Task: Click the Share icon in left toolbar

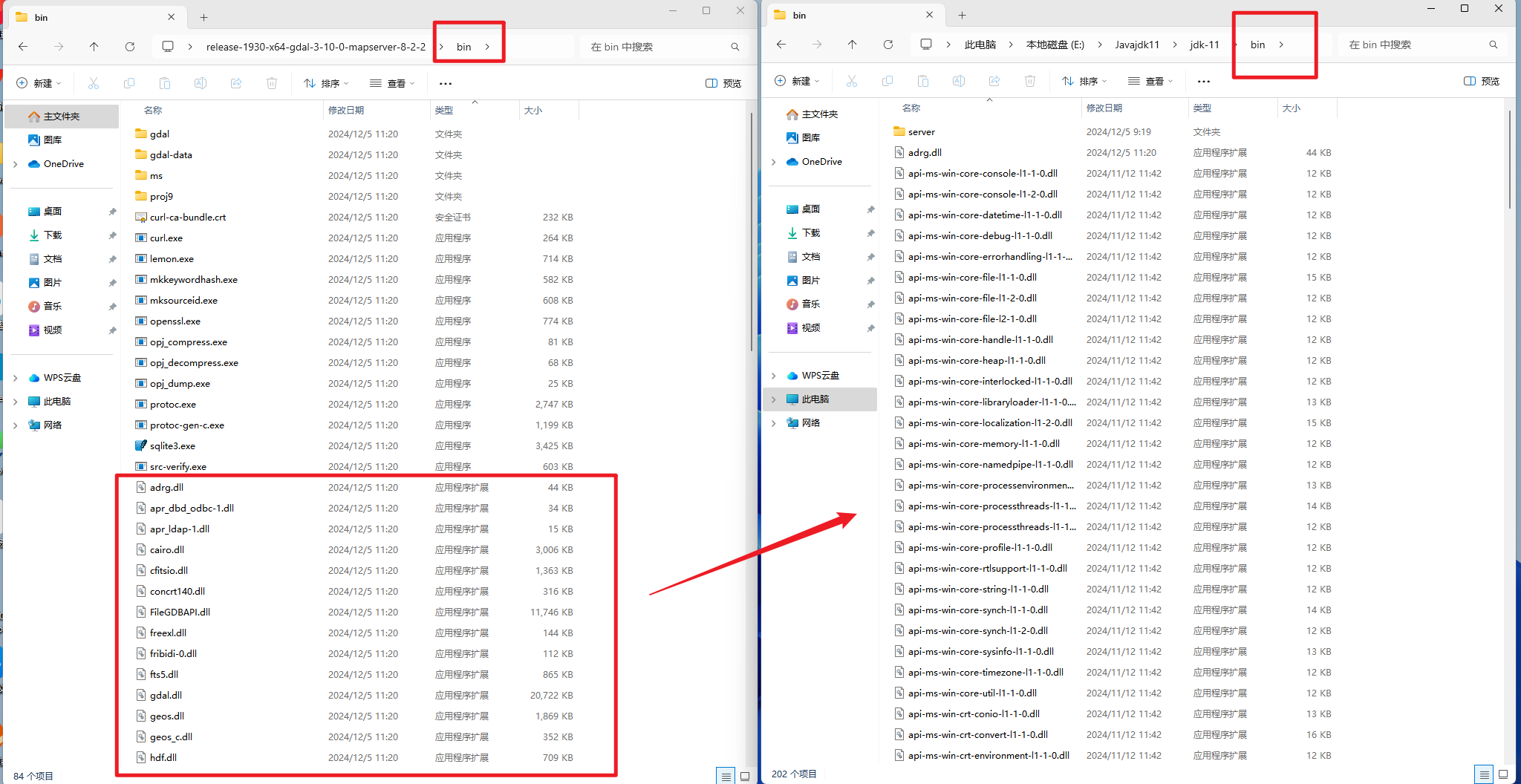Action: click(236, 82)
